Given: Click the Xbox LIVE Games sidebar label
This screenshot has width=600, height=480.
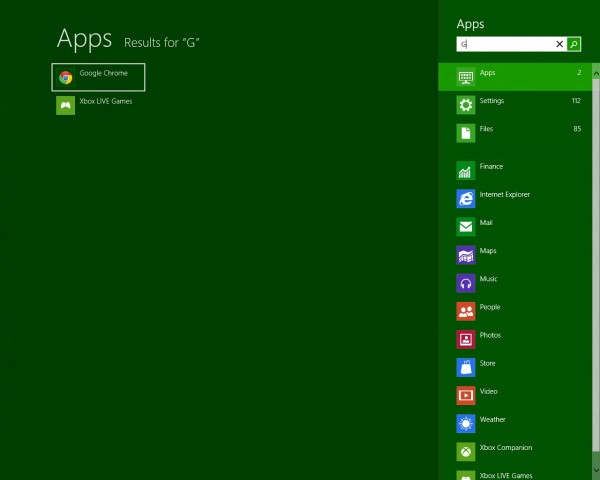Looking at the screenshot, I should tap(506, 476).
